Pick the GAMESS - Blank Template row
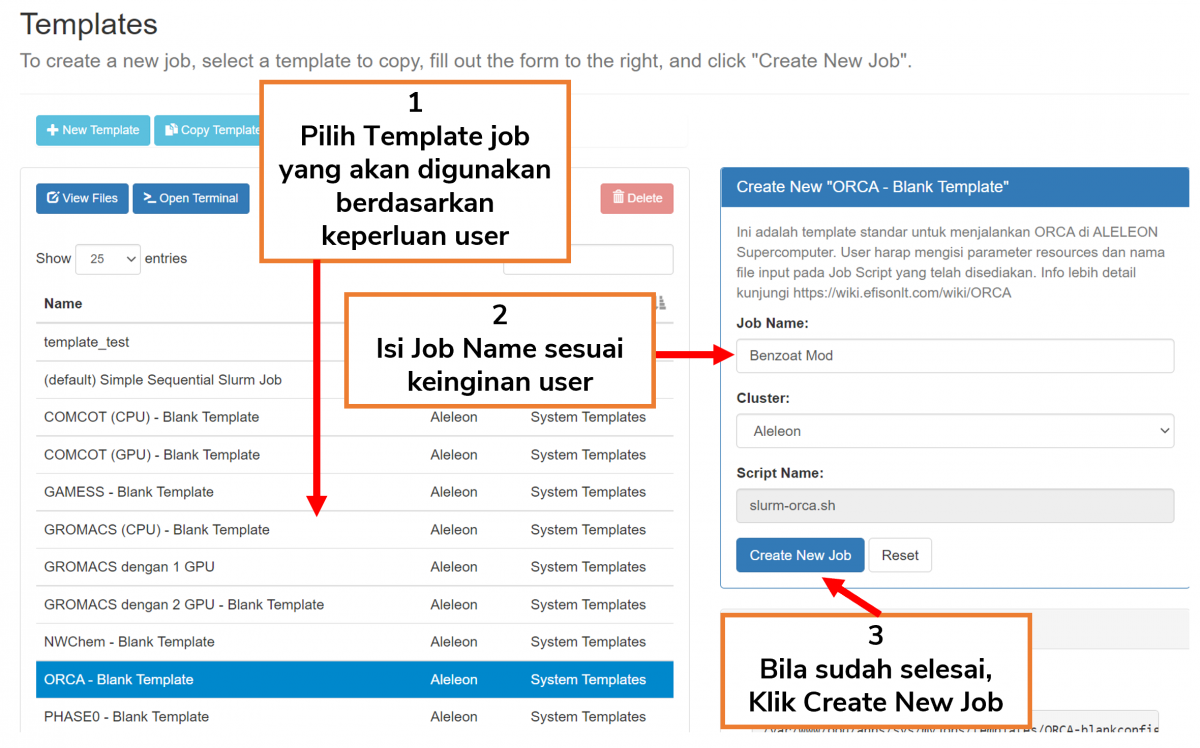Image resolution: width=1200 pixels, height=748 pixels. 129,492
